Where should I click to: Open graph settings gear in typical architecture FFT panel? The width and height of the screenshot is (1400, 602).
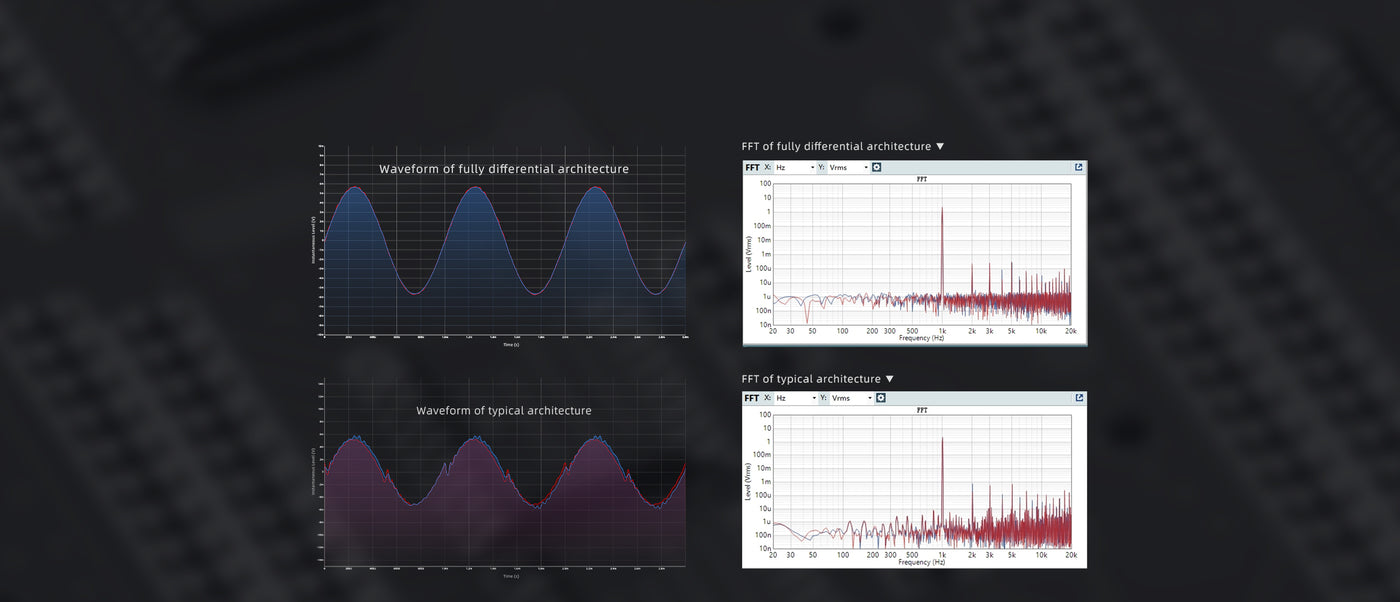[x=880, y=398]
